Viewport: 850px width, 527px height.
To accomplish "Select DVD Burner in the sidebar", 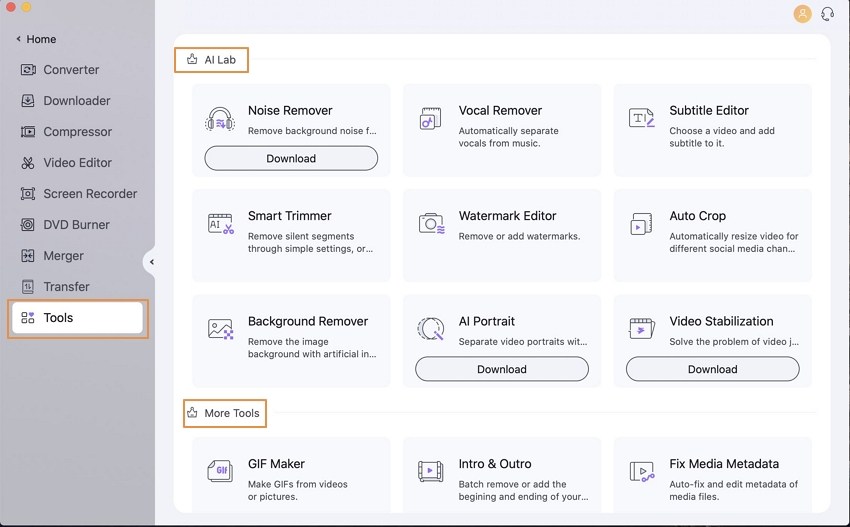I will coord(76,225).
